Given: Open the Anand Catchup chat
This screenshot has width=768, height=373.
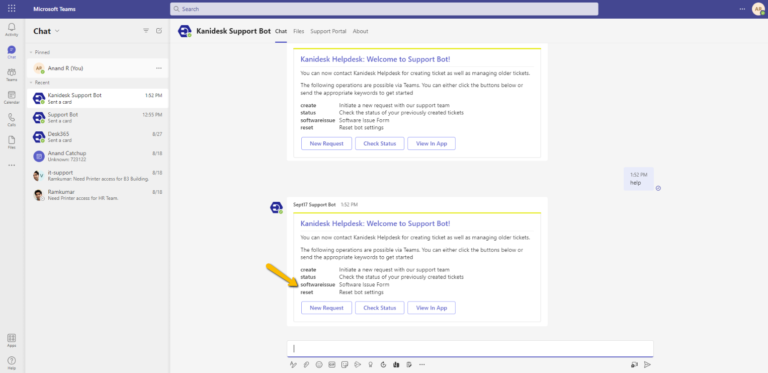Looking at the screenshot, I should pos(97,156).
